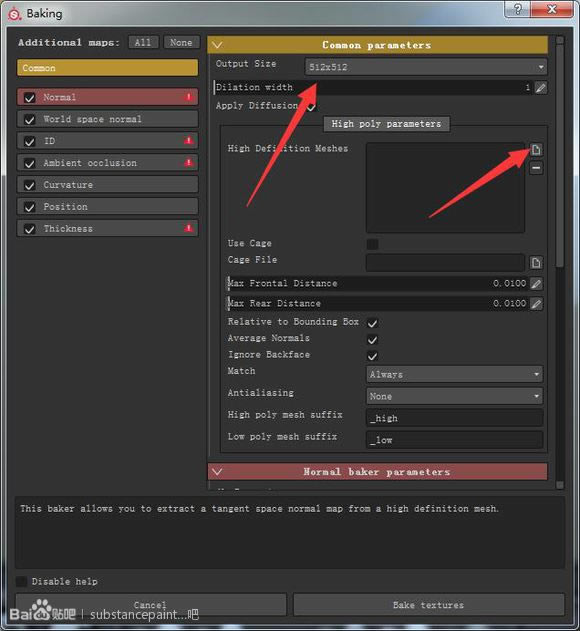
Task: Select the ID map row
Action: click(107, 141)
